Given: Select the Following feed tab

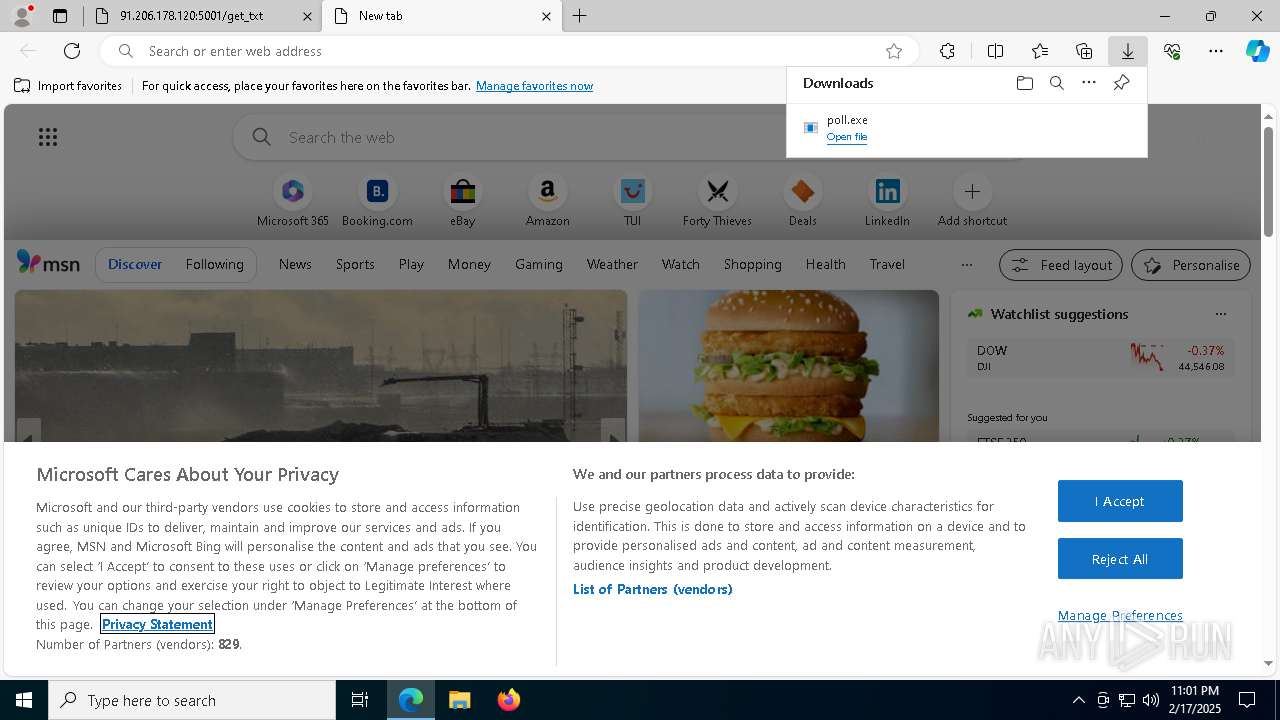Looking at the screenshot, I should (x=214, y=264).
